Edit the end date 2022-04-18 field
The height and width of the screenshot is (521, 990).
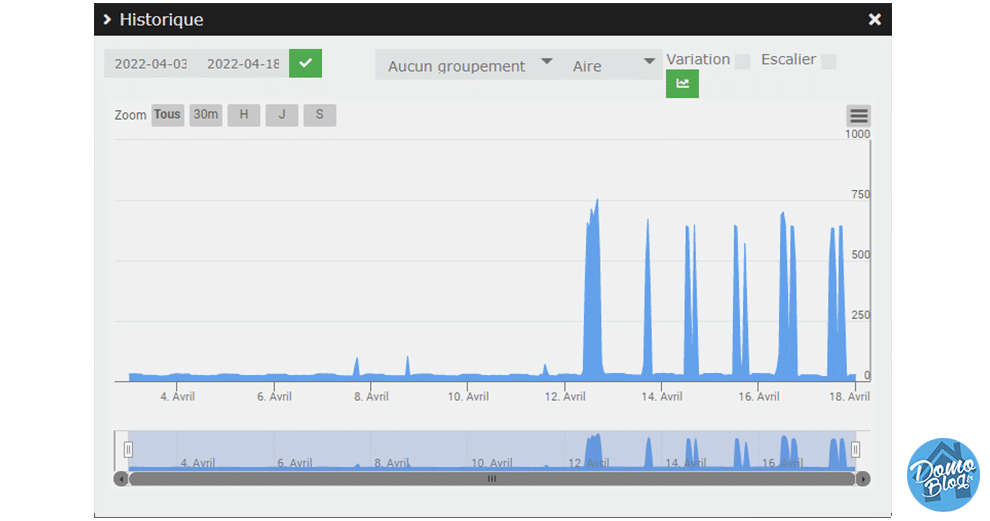pos(243,64)
